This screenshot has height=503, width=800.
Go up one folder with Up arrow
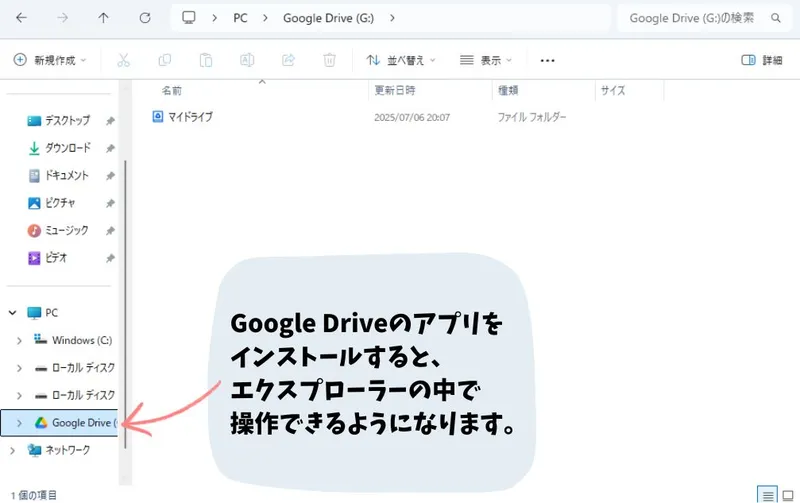(104, 18)
